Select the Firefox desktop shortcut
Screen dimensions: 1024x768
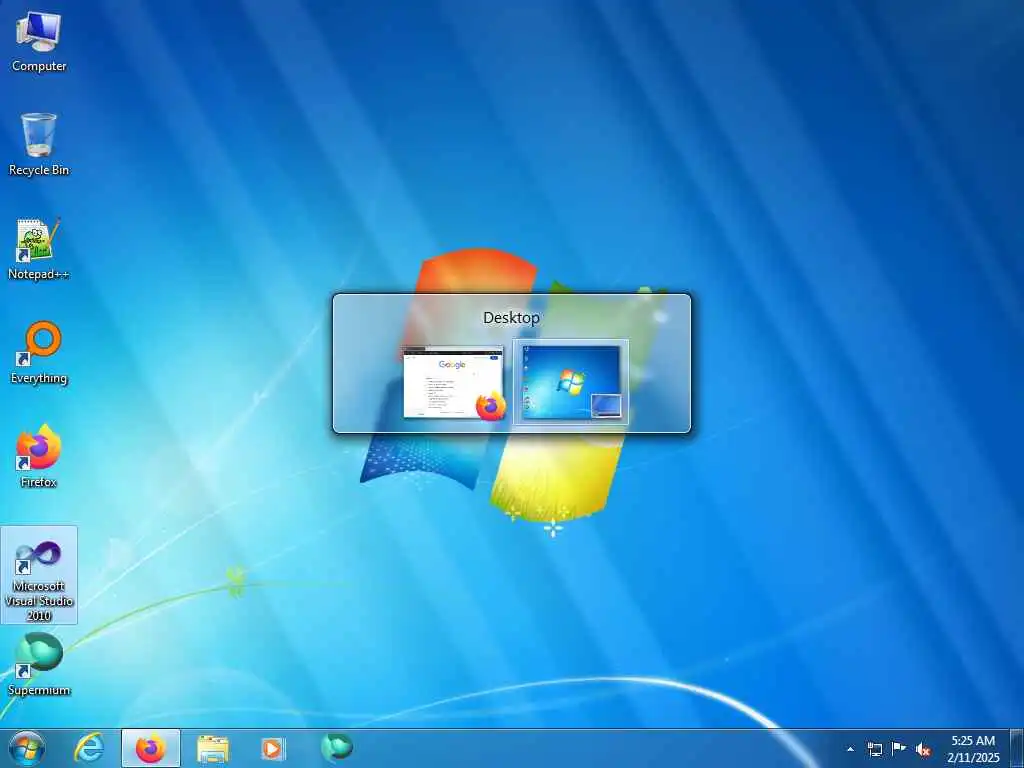[39, 456]
